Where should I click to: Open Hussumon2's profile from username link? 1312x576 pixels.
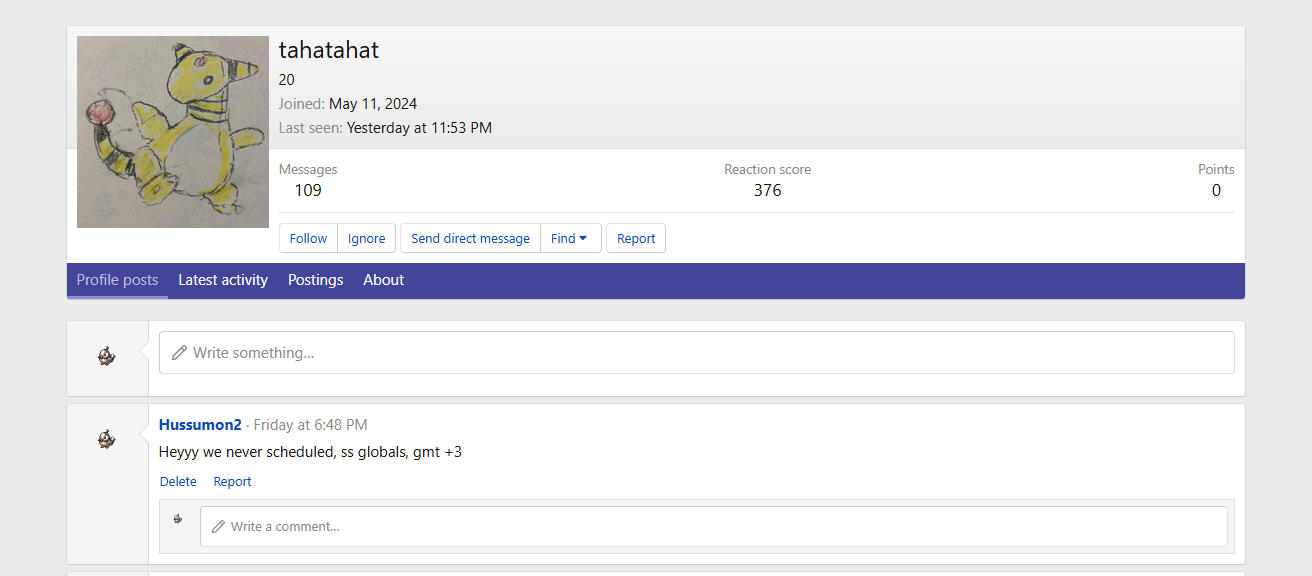click(x=200, y=425)
